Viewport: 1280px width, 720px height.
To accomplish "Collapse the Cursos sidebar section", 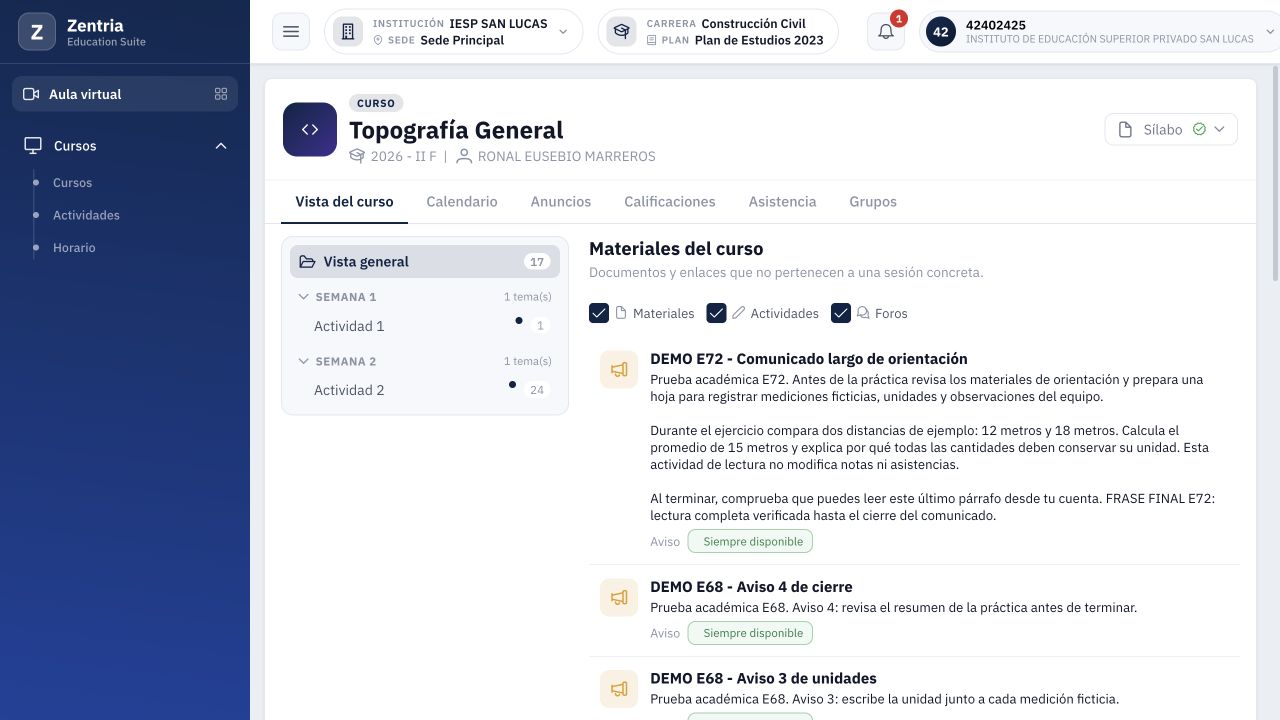I will click(221, 146).
